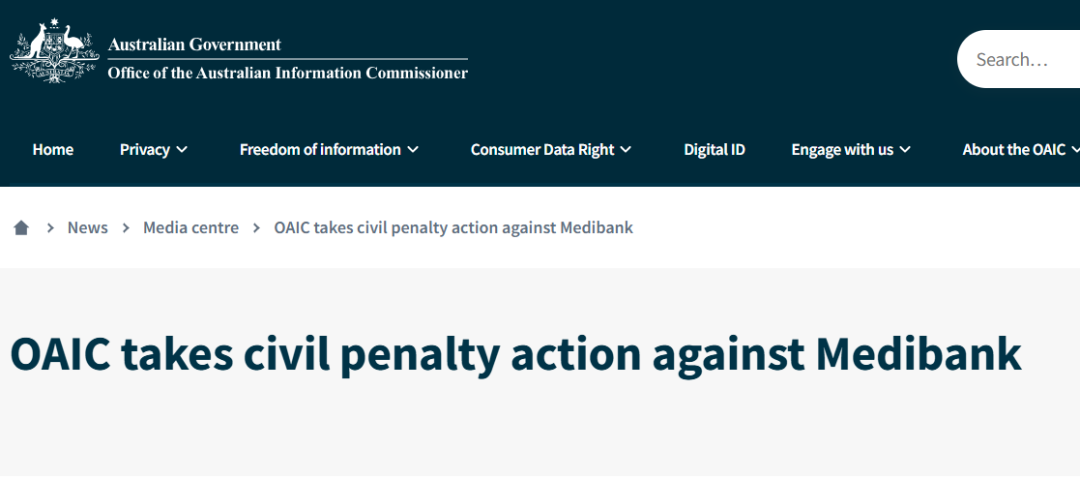Viewport: 1080px width, 480px height.
Task: Go to Media centre in the breadcrumb
Action: coord(191,228)
